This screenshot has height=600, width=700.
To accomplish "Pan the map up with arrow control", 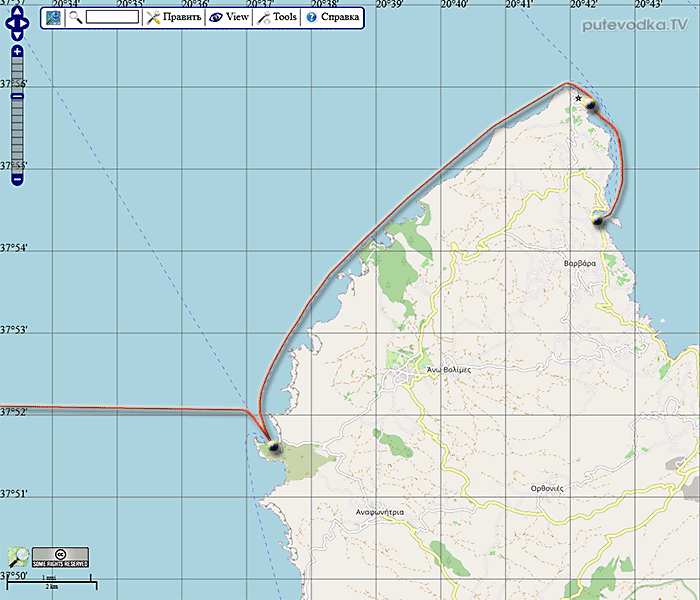I will pos(17,12).
